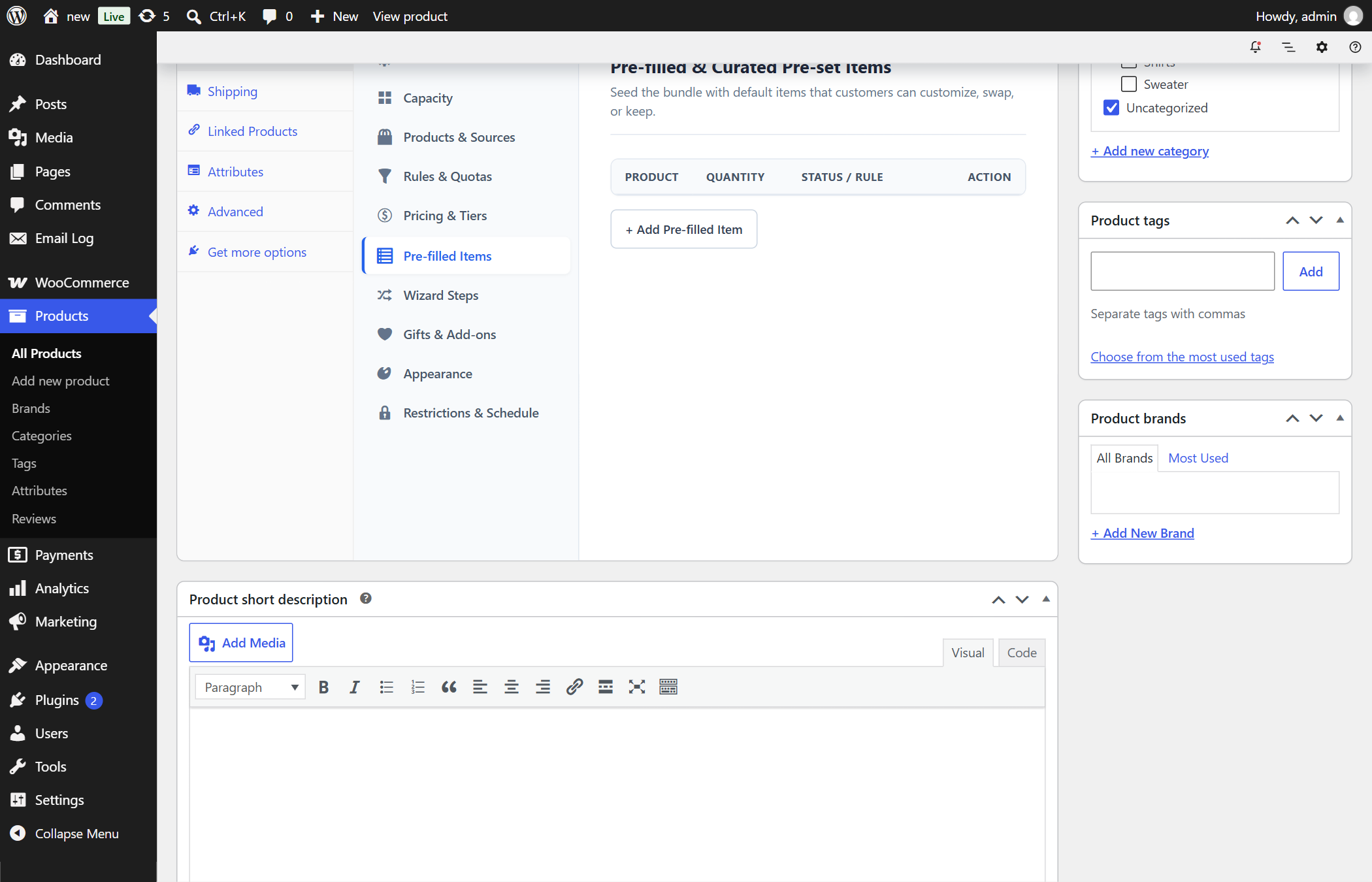
Task: Open Linked Products data tab
Action: click(265, 131)
